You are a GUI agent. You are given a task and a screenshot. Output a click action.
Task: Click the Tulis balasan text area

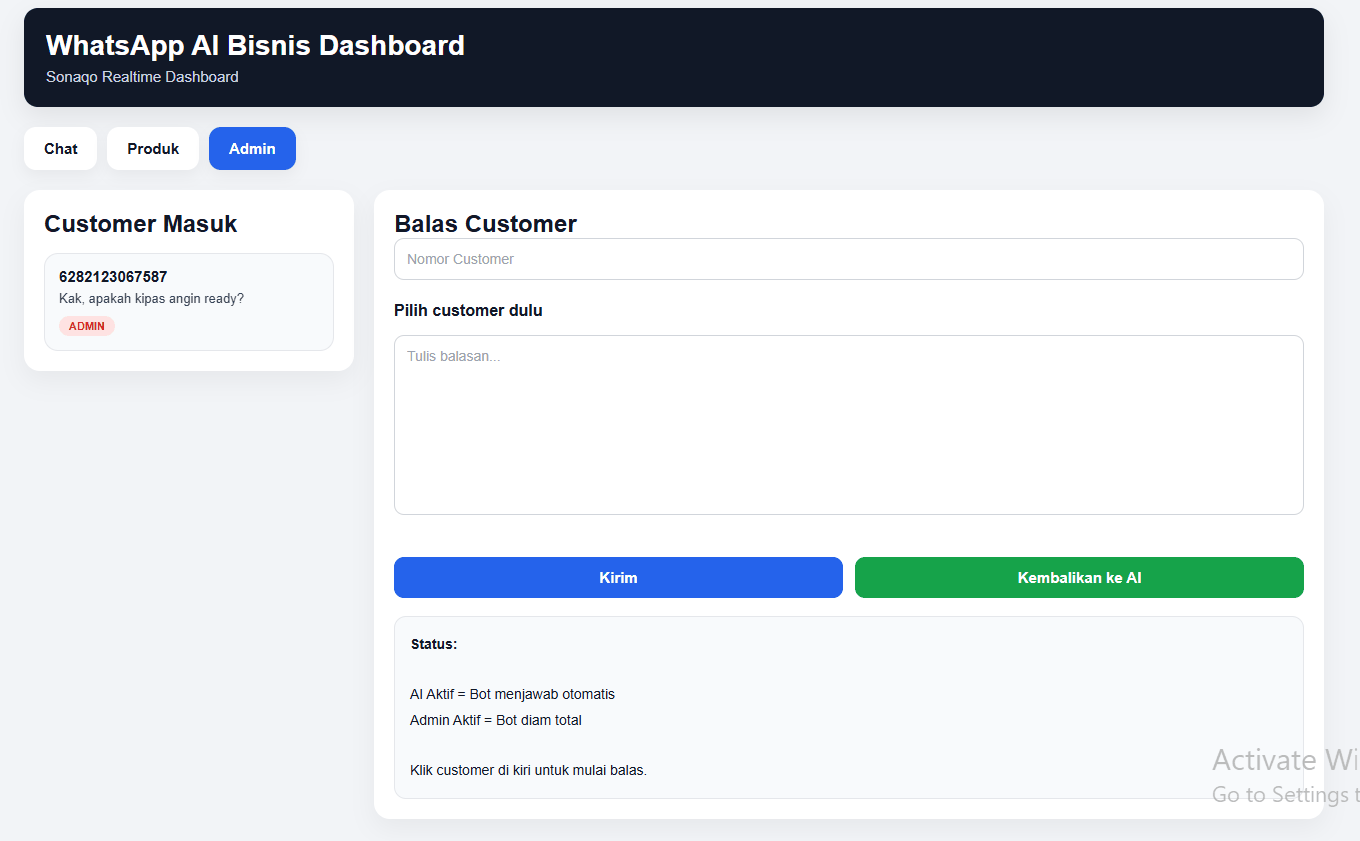point(849,425)
